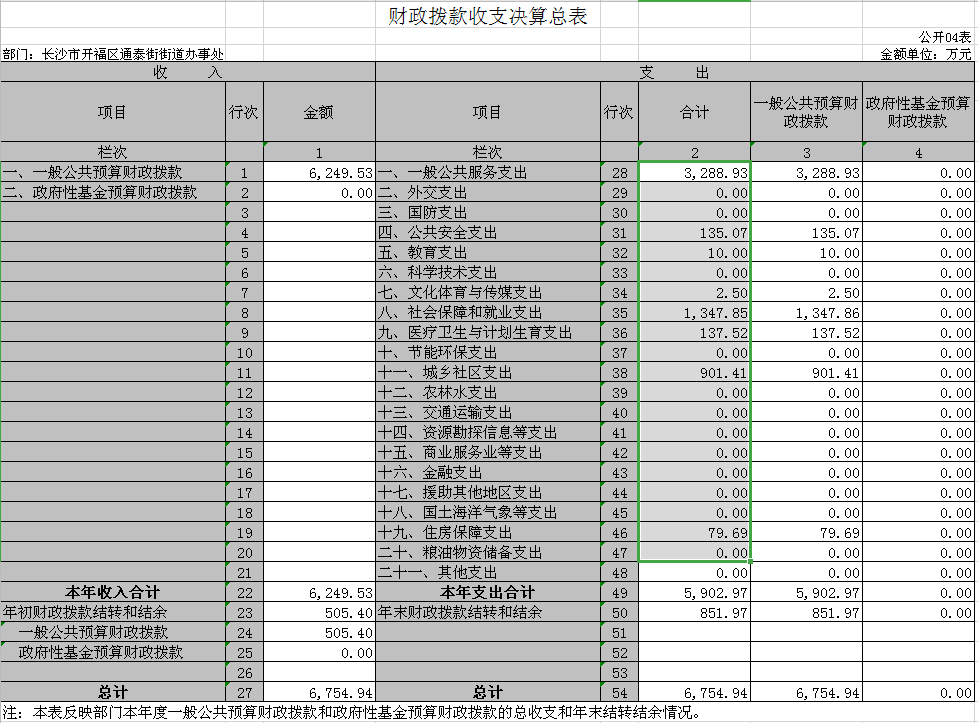Click the 九、医疗卫生与计划生育支出 item cell
The image size is (978, 723).
(487, 333)
